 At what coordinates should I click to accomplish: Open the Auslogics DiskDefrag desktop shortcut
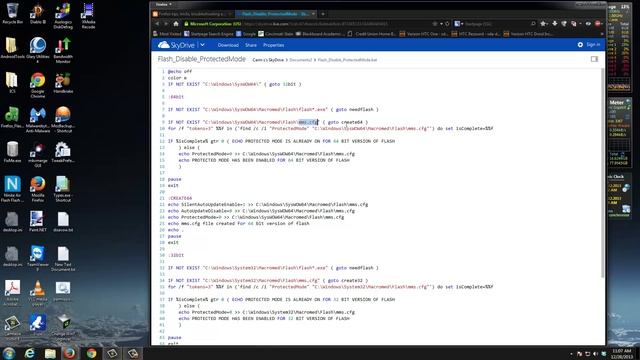click(63, 16)
